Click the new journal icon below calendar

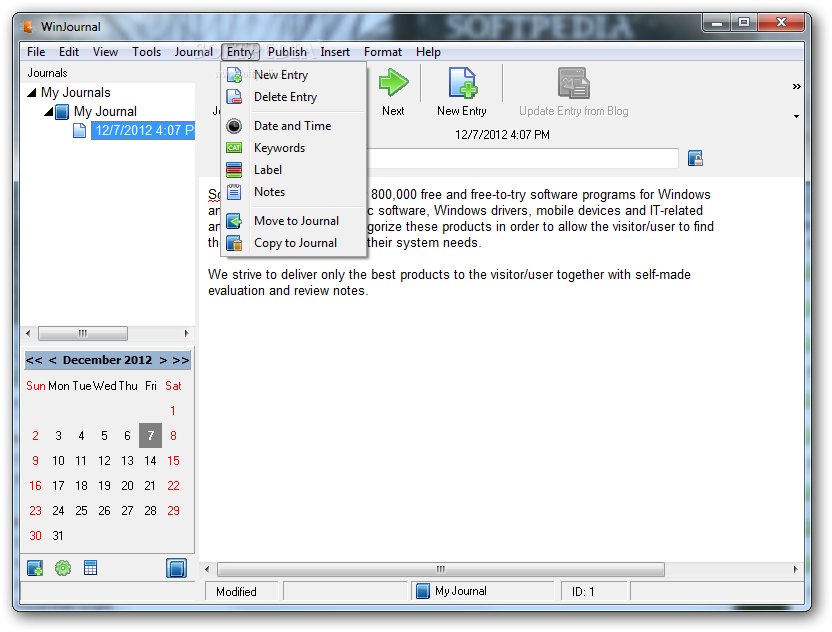point(35,568)
